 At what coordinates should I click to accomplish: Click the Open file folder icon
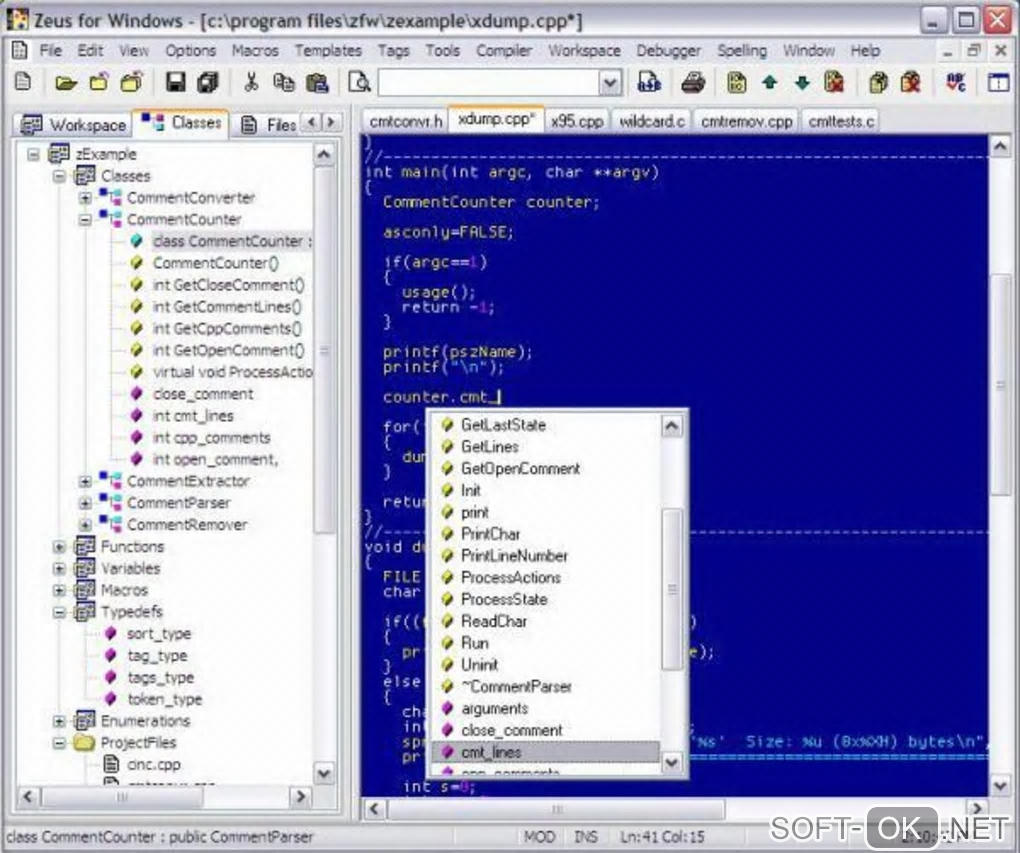(66, 83)
